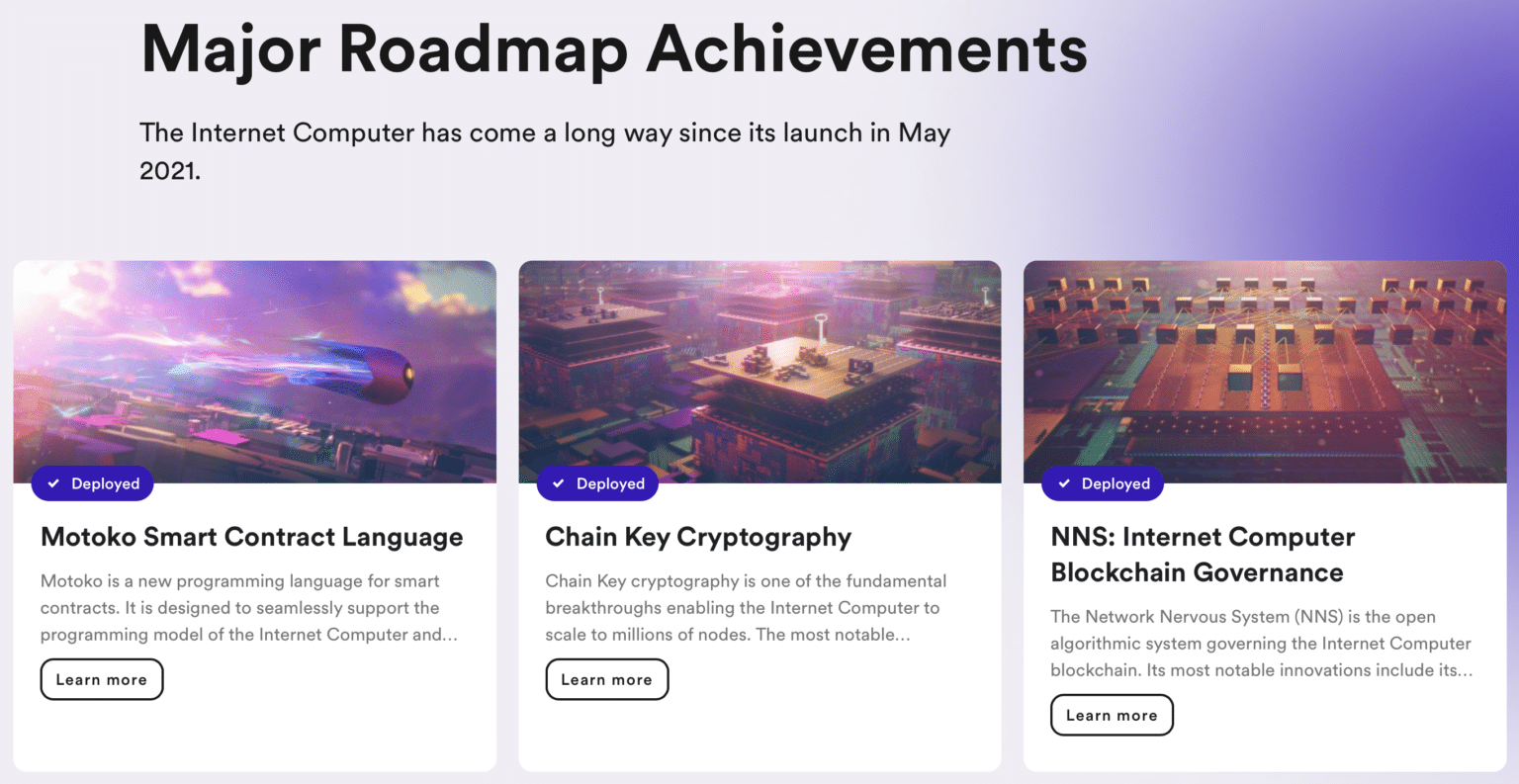Select the NNS: Internet Computer Blockchain Governance title
This screenshot has height=784, width=1519.
pyautogui.click(x=1202, y=555)
